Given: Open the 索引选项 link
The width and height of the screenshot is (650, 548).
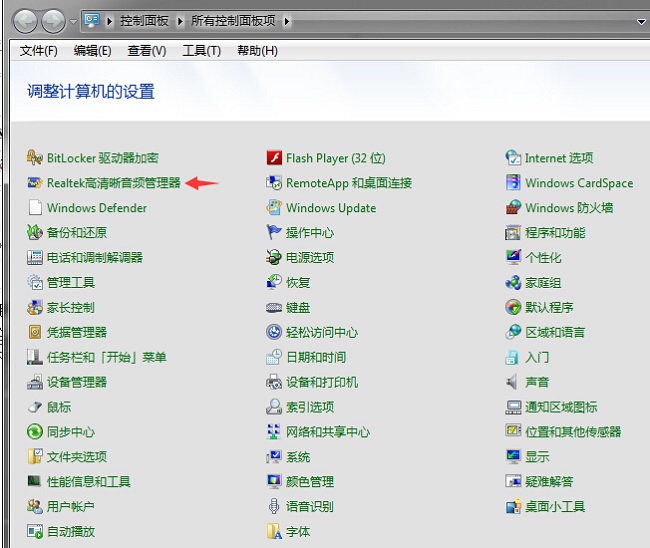Looking at the screenshot, I should point(310,407).
